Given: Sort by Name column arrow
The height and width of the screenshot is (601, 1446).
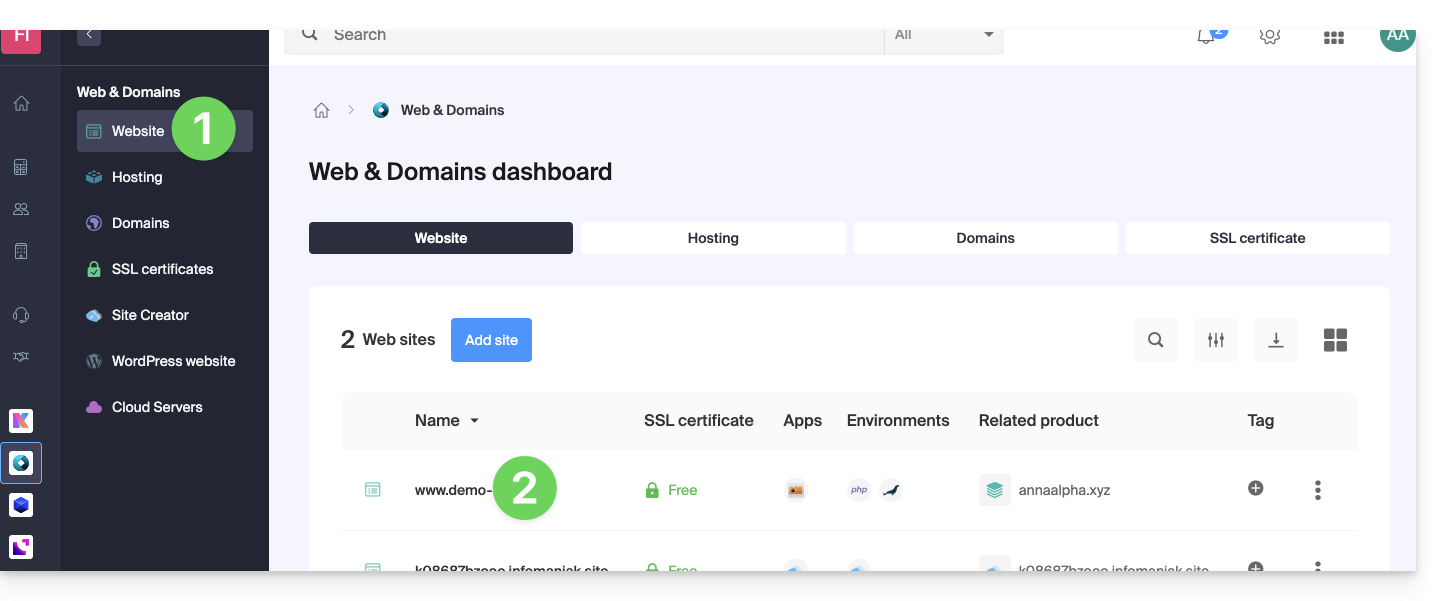Looking at the screenshot, I should pyautogui.click(x=475, y=421).
